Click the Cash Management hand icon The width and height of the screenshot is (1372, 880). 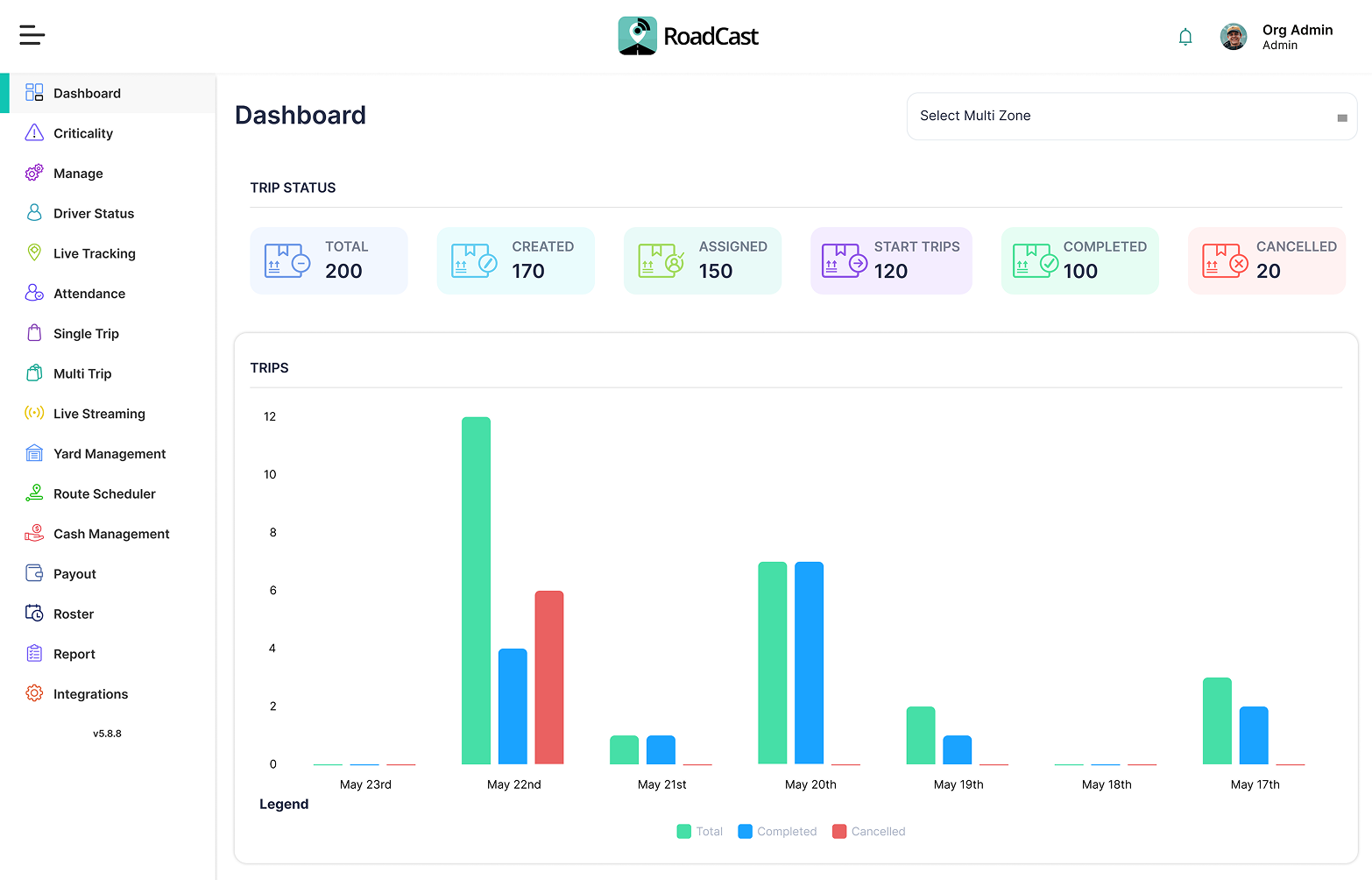tap(34, 533)
